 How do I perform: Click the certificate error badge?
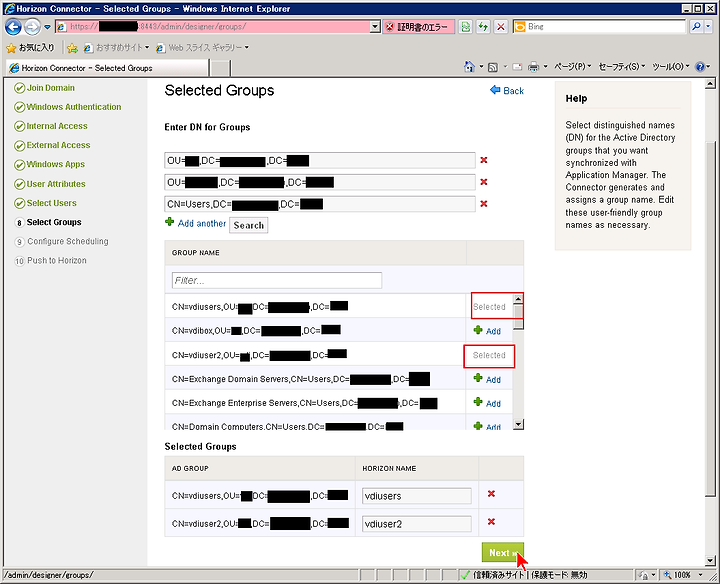(x=418, y=27)
